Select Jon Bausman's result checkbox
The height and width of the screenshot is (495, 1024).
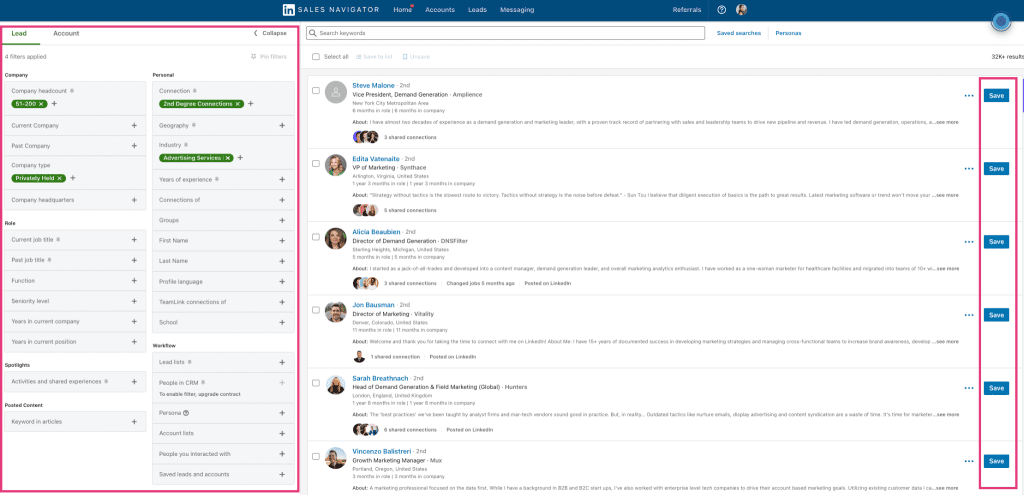[x=316, y=310]
